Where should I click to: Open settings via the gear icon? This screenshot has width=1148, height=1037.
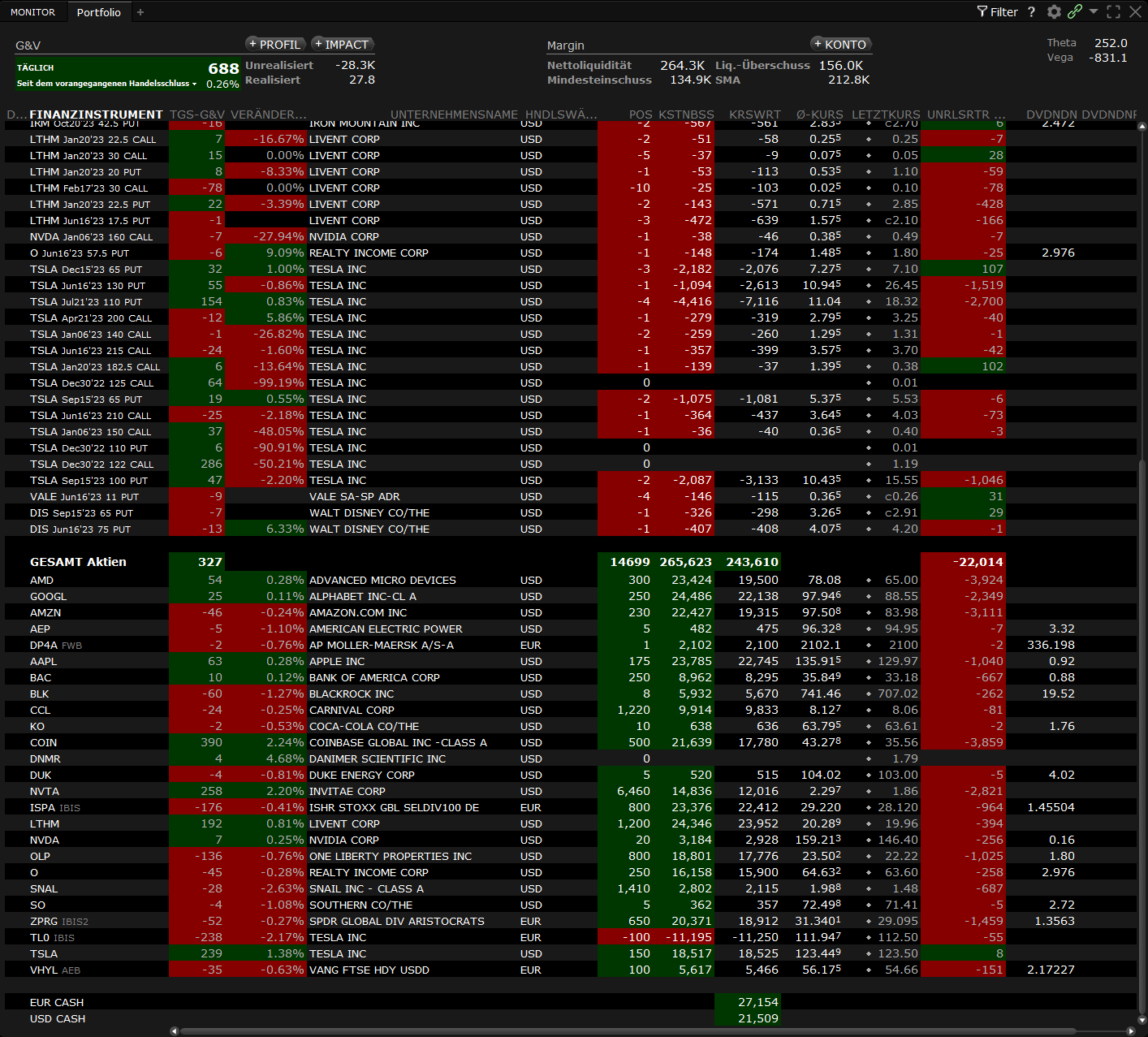coord(1054,11)
